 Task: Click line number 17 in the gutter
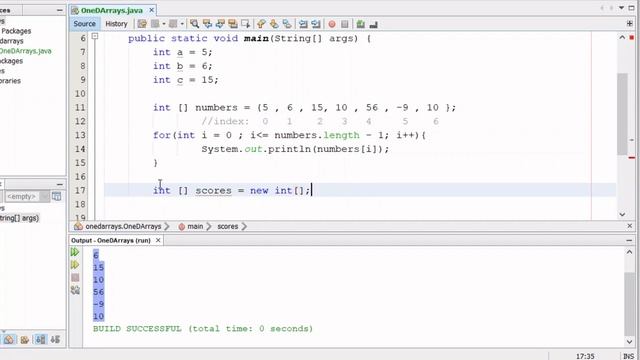pos(80,190)
